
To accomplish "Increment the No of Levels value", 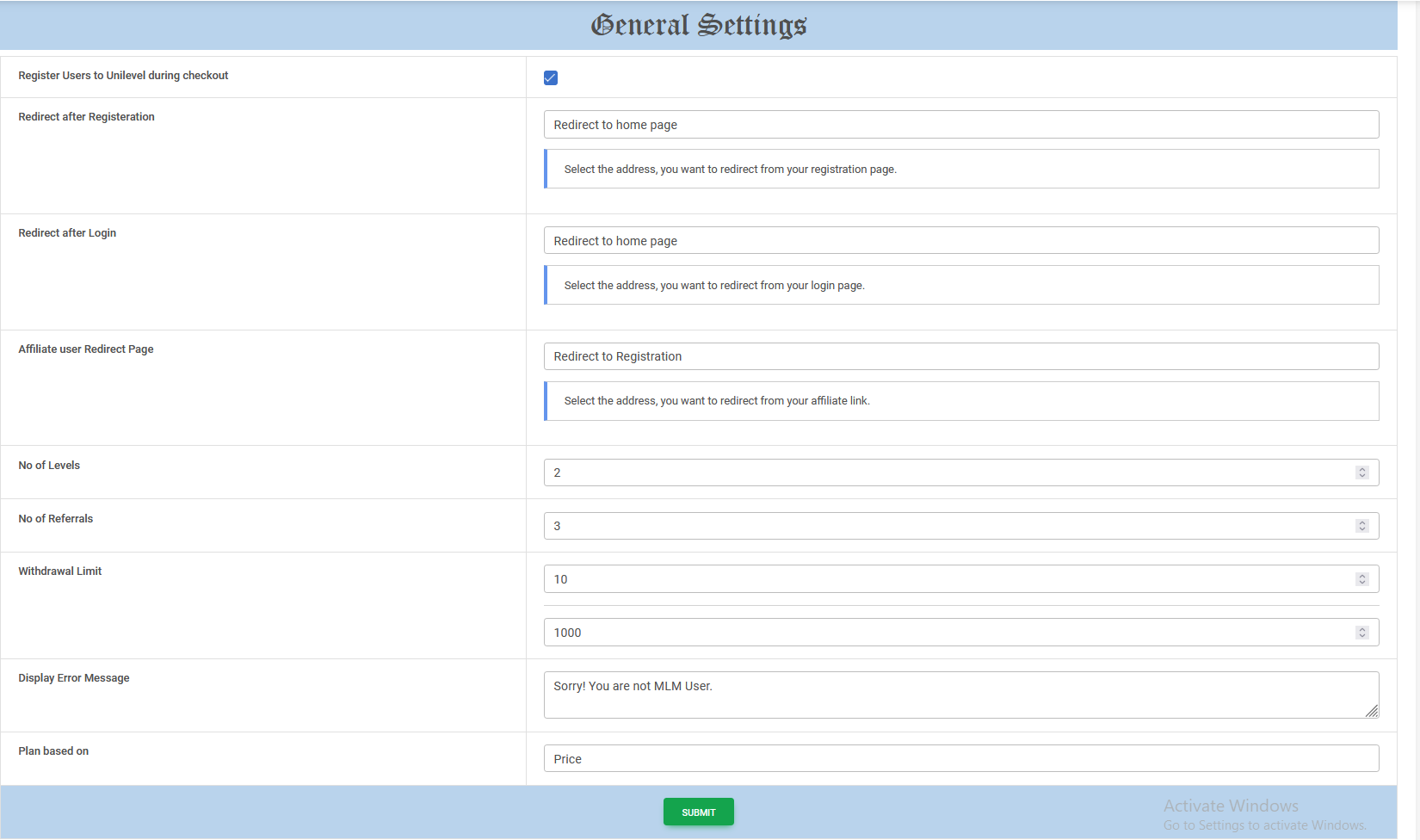I will click(x=1361, y=468).
